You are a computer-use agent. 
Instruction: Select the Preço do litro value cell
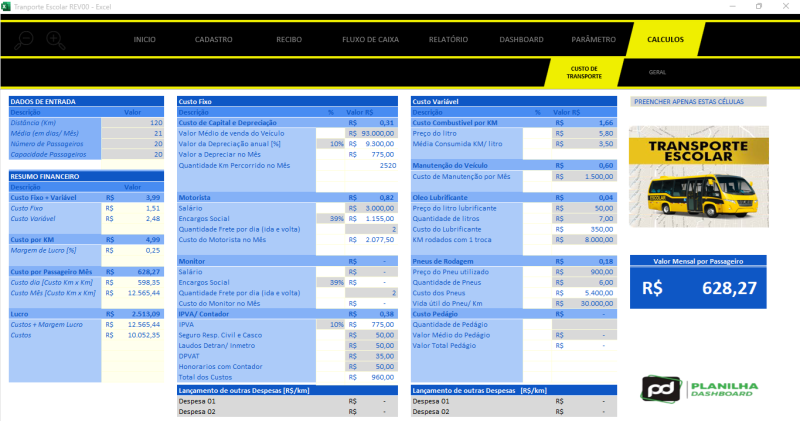tap(585, 133)
